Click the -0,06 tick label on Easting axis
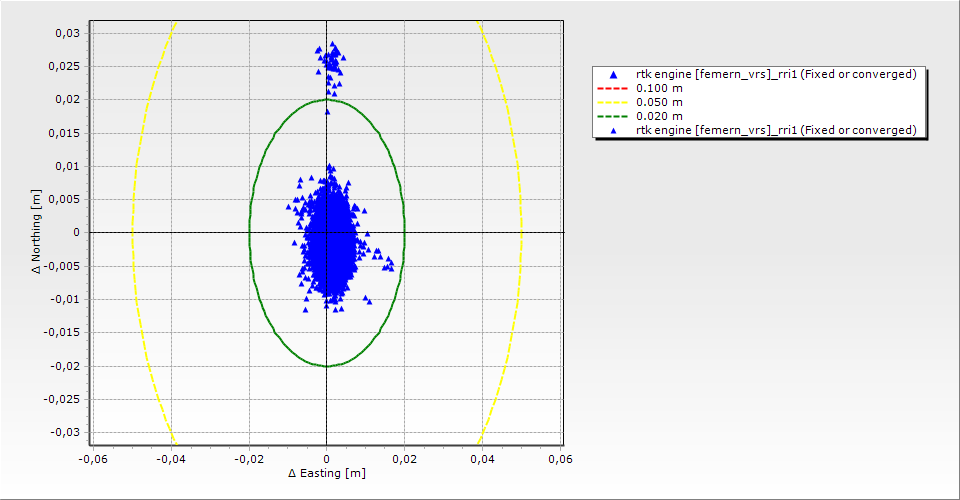Image resolution: width=960 pixels, height=500 pixels. (93, 459)
